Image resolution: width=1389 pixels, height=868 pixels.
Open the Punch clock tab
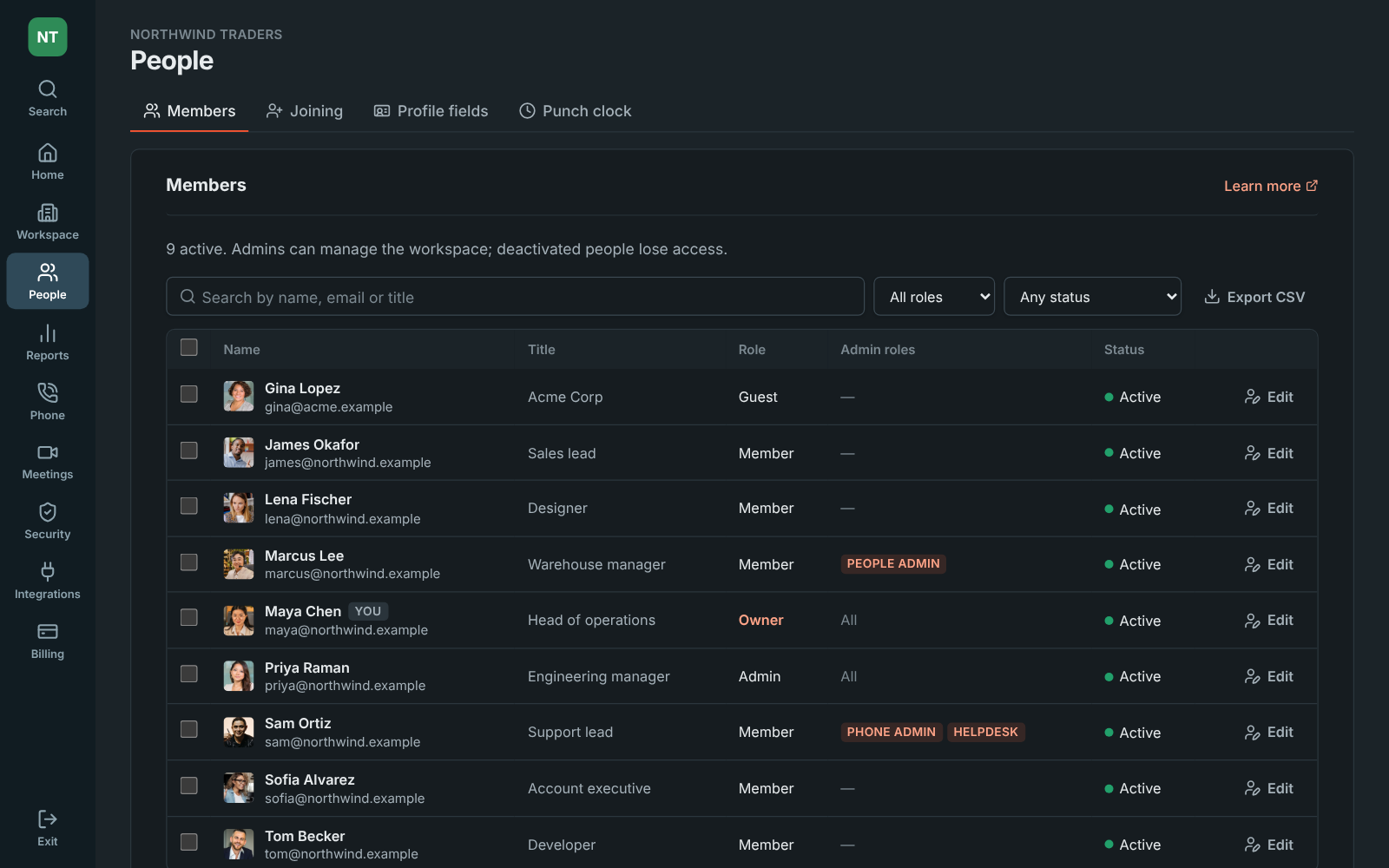pos(576,111)
